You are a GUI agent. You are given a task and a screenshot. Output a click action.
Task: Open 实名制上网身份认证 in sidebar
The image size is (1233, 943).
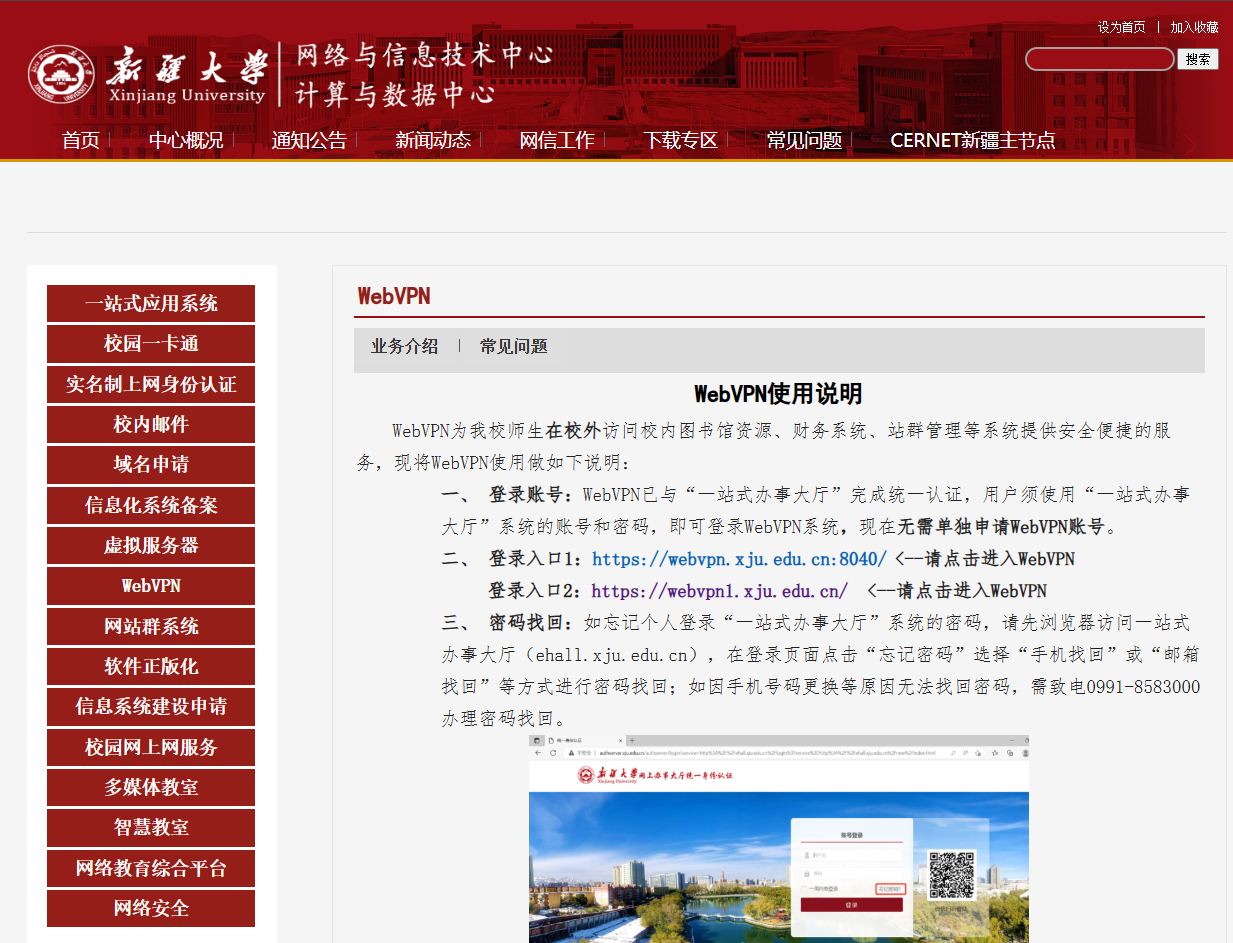[x=151, y=384]
